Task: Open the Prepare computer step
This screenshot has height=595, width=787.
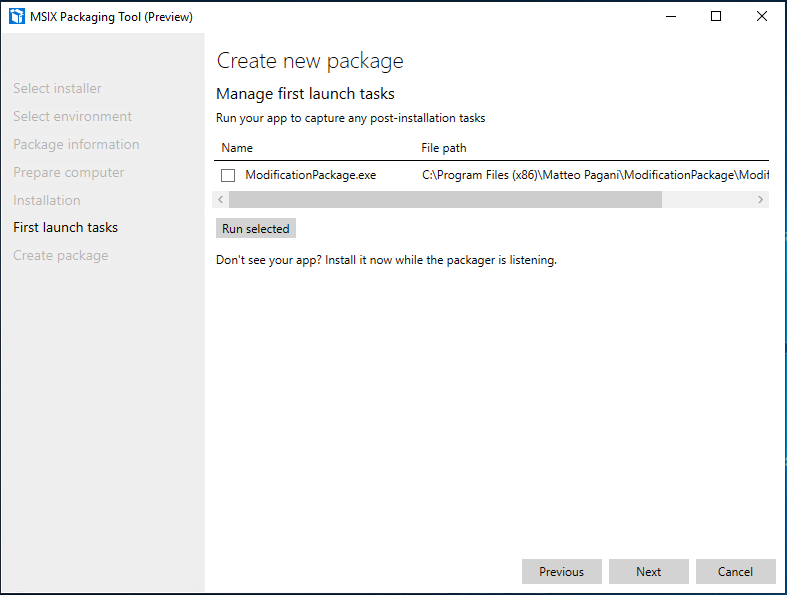Action: (x=69, y=173)
